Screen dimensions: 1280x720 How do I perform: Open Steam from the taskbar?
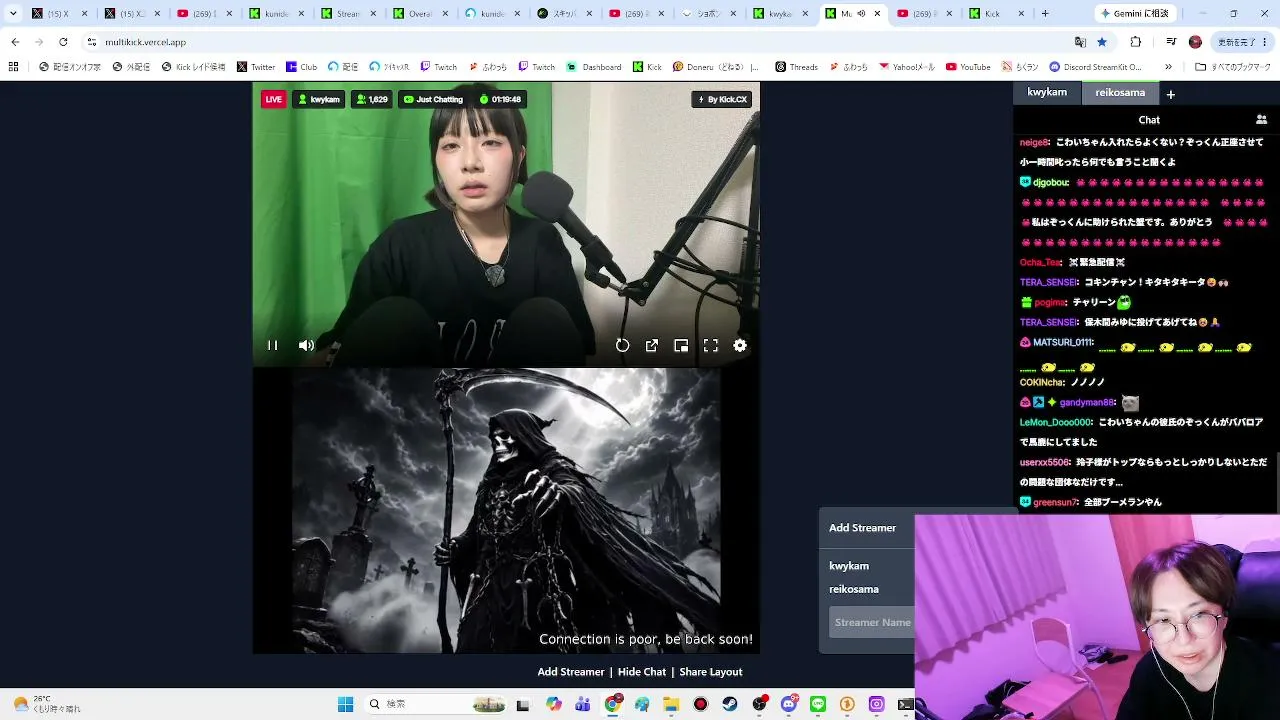pos(730,704)
